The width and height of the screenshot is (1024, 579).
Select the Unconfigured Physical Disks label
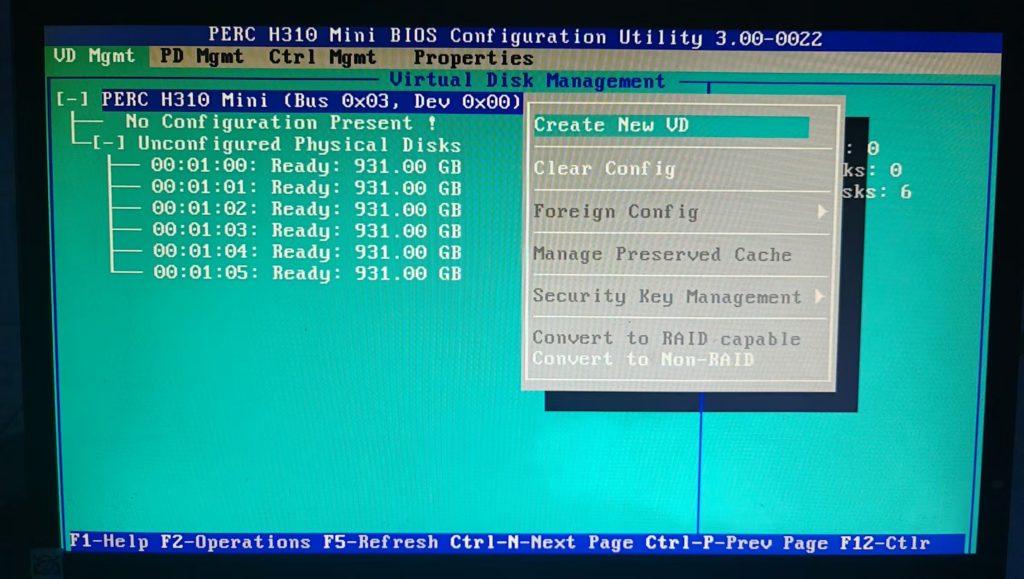[x=299, y=144]
